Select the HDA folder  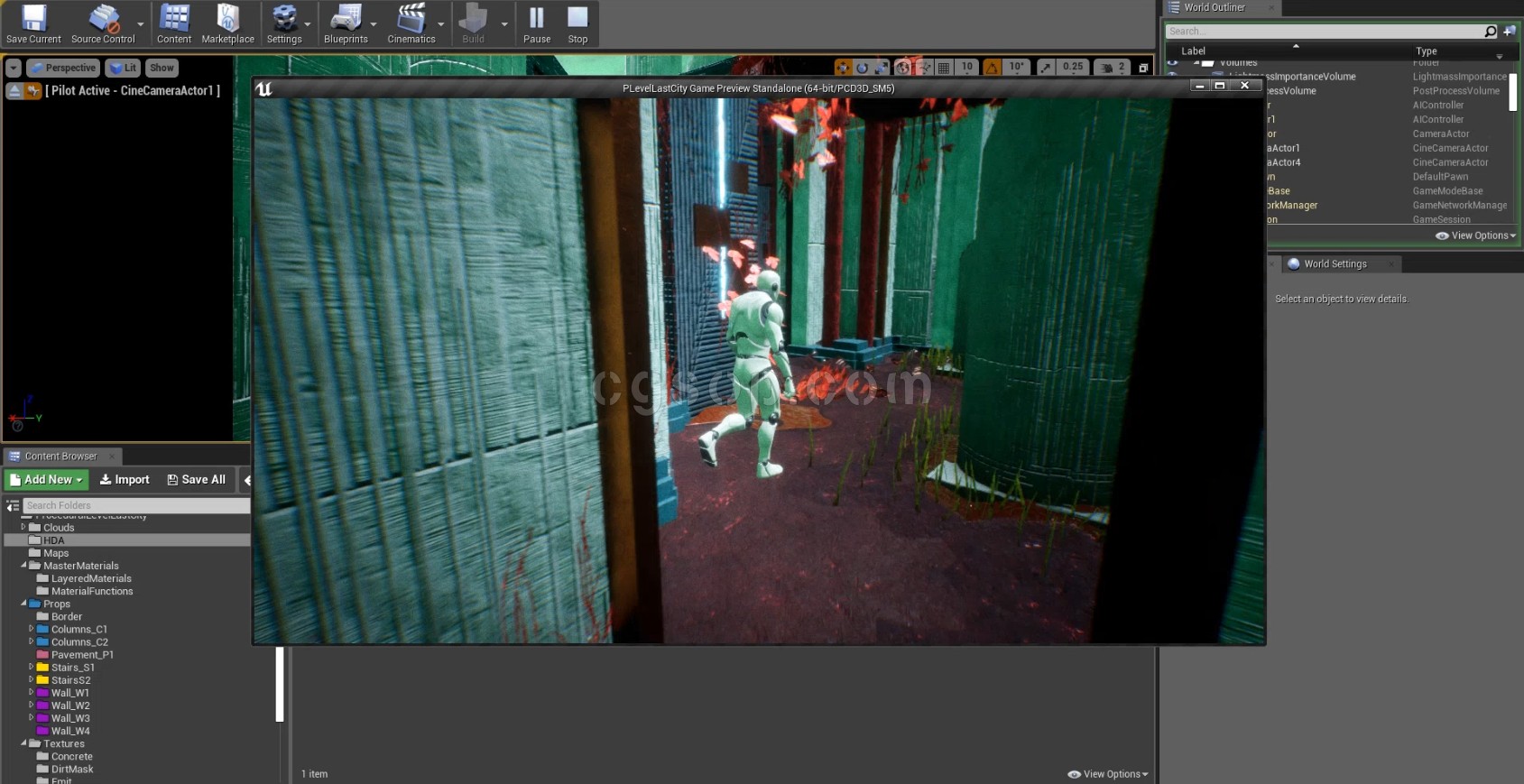click(x=127, y=540)
